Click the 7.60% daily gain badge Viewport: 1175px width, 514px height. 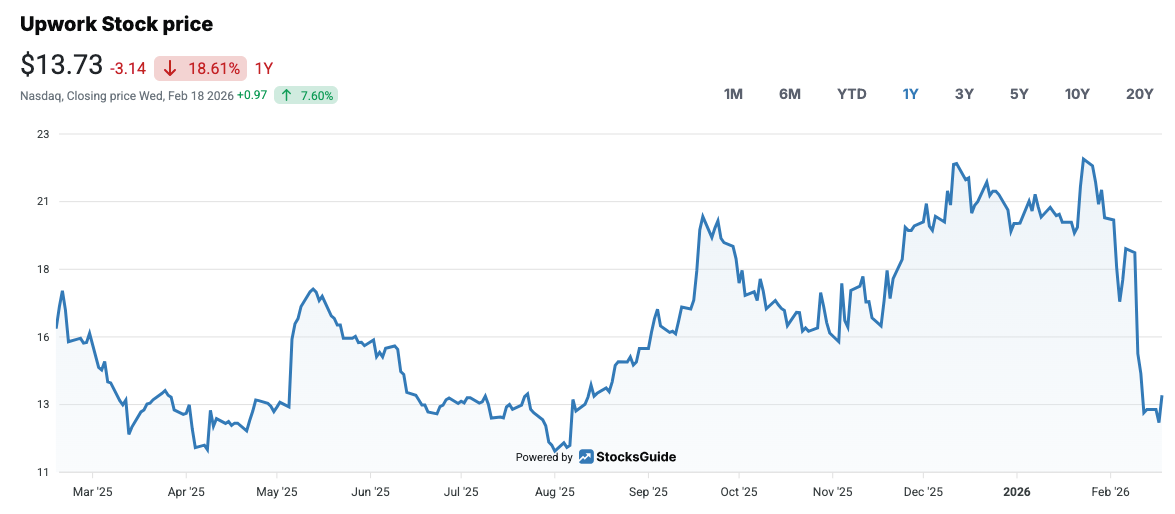(x=306, y=95)
